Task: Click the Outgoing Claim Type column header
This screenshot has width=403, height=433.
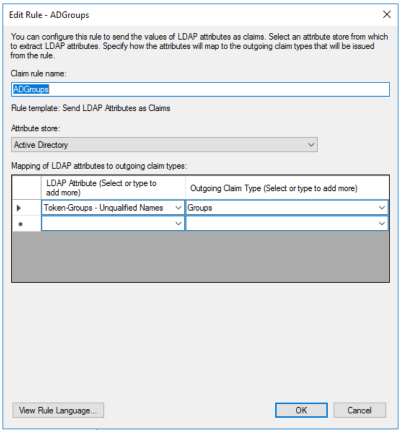Action: pyautogui.click(x=287, y=188)
